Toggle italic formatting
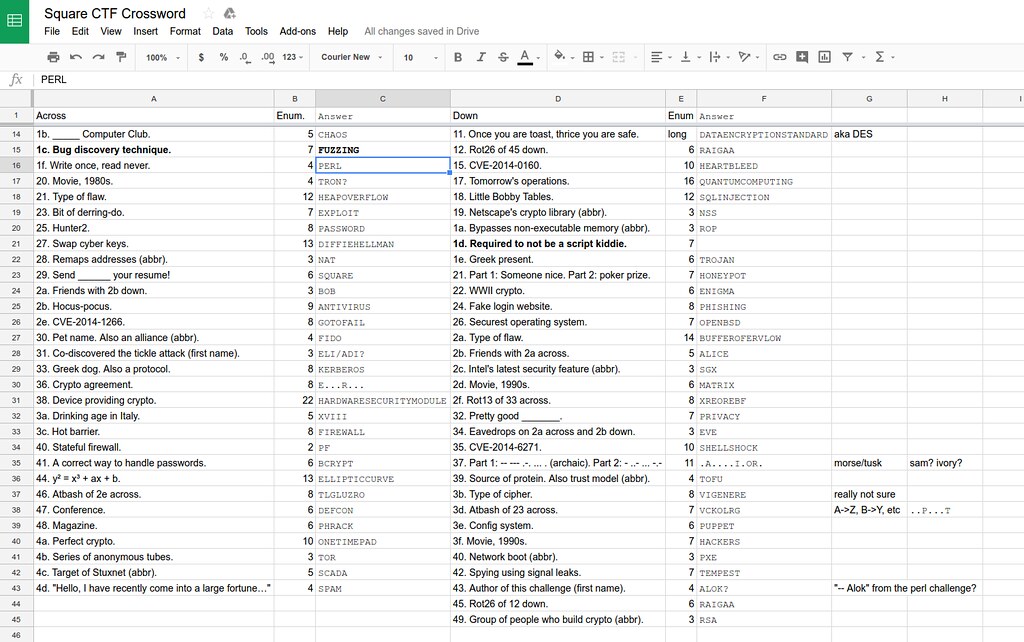This screenshot has width=1024, height=642. (481, 57)
